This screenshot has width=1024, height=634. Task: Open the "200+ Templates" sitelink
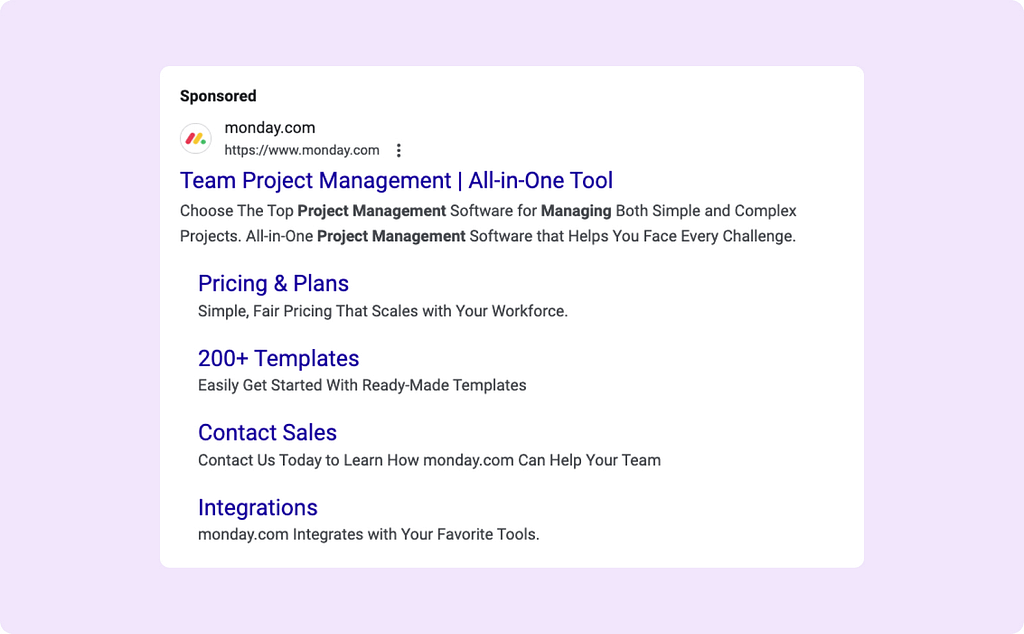[278, 358]
